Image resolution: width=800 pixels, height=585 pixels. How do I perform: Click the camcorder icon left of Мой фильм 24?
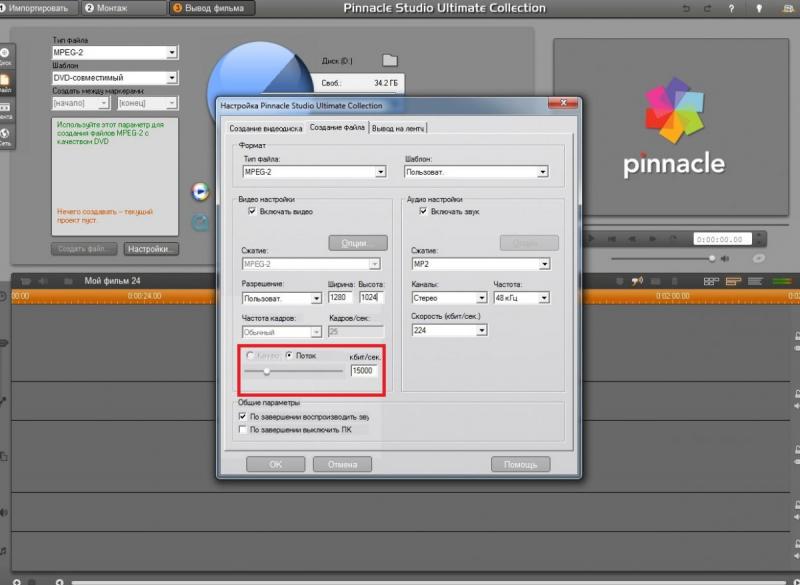click(x=26, y=281)
